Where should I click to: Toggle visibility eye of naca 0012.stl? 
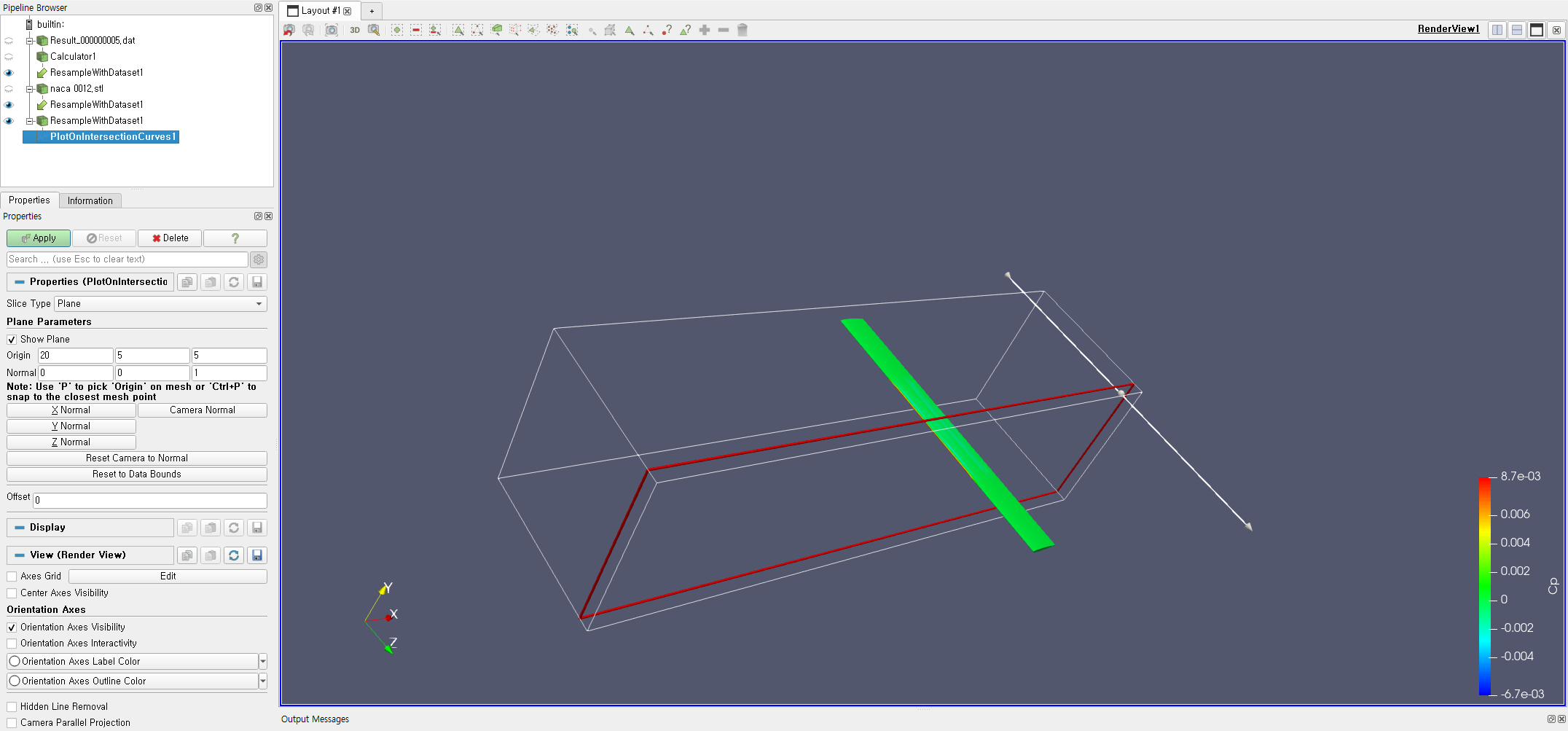(9, 89)
